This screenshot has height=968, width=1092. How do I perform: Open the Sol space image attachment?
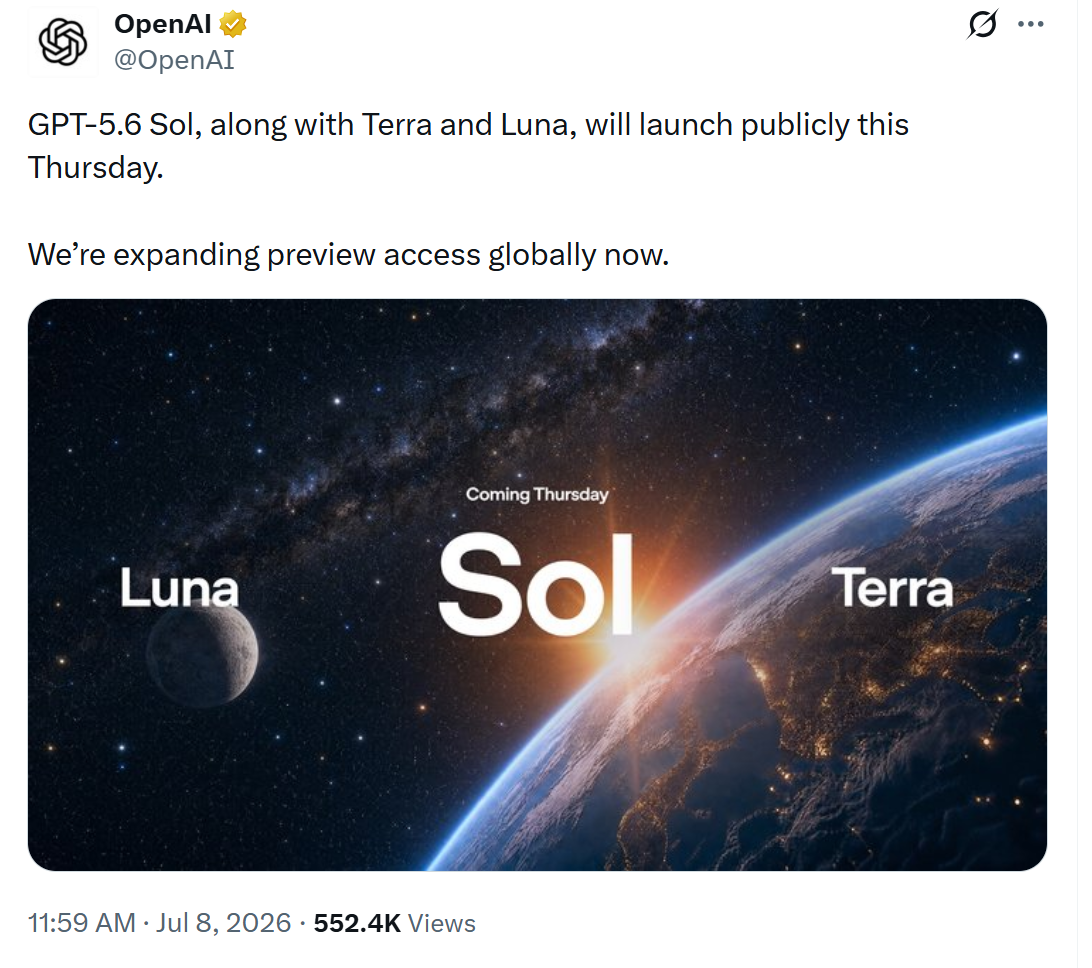click(x=537, y=585)
